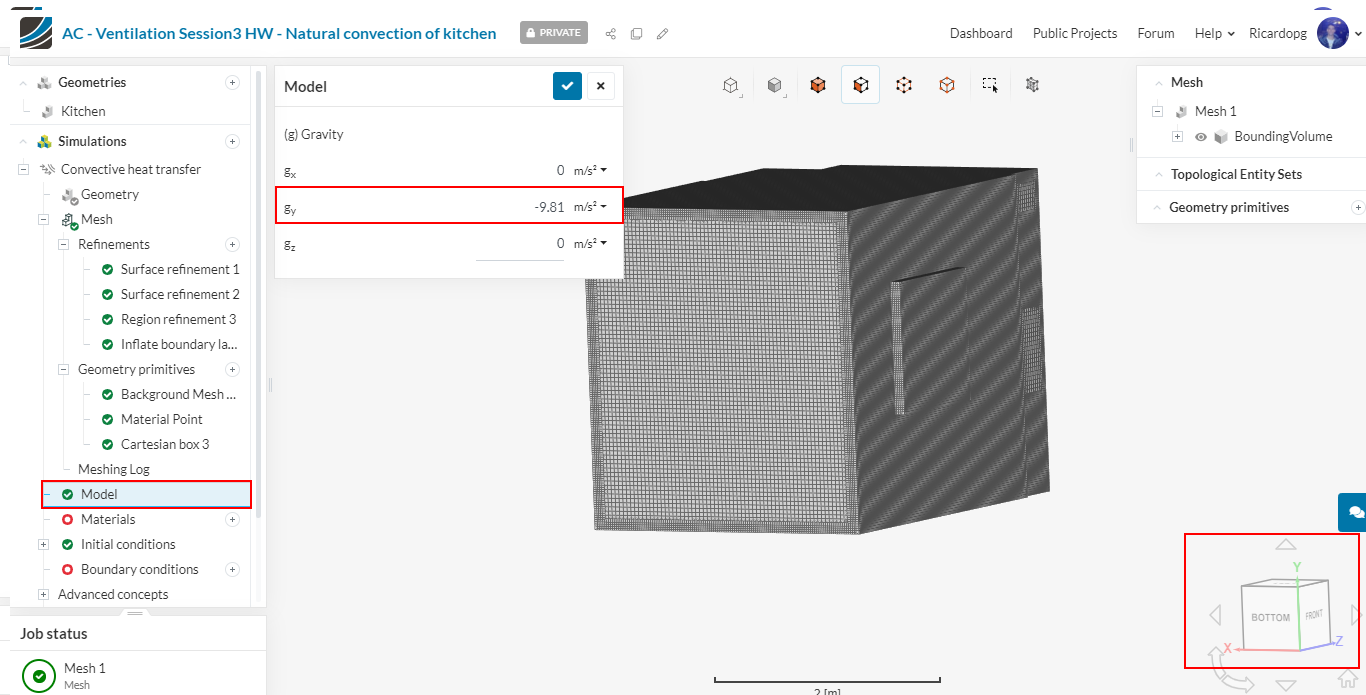Add a boundary condition with plus icon

pos(232,570)
